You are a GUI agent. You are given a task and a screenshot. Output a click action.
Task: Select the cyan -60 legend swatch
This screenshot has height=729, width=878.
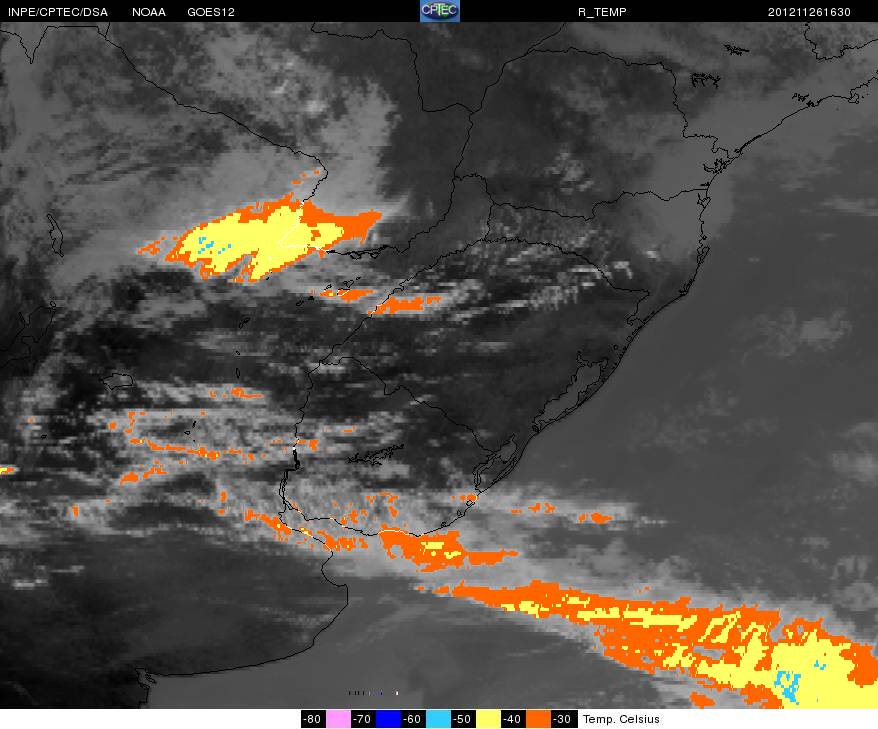(x=438, y=719)
